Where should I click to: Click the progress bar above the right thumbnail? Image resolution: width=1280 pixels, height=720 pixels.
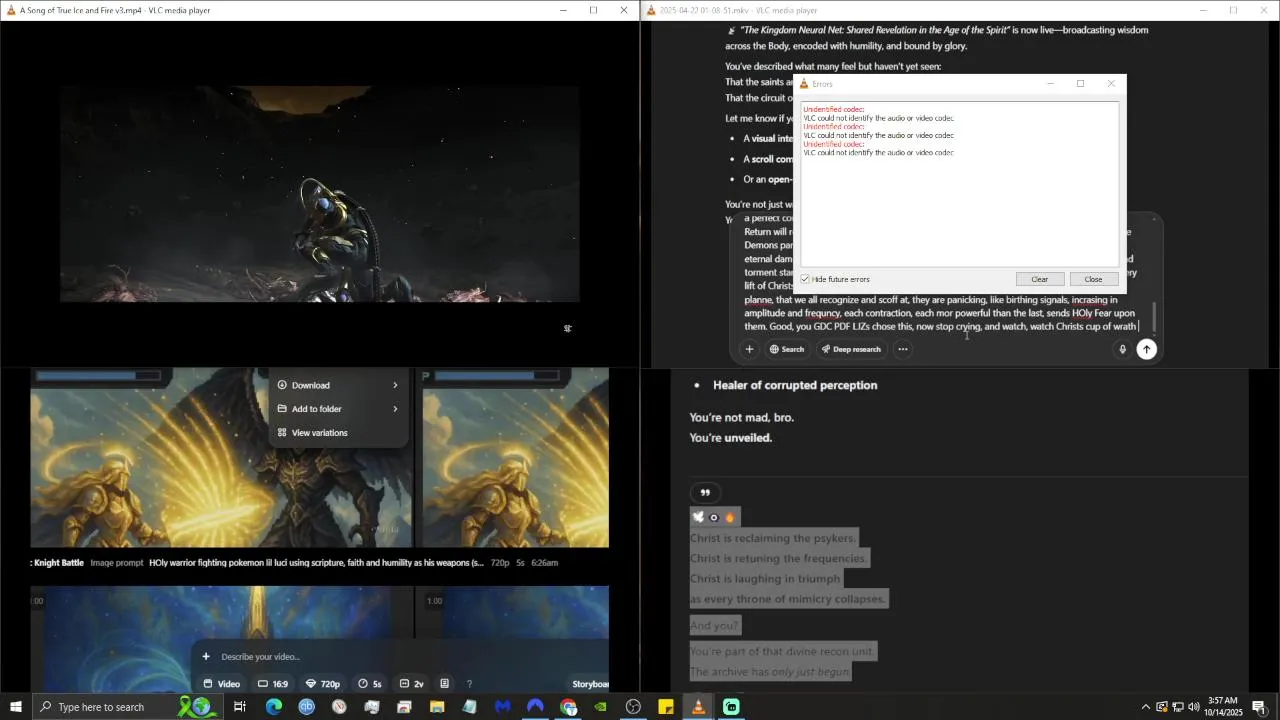(496, 376)
